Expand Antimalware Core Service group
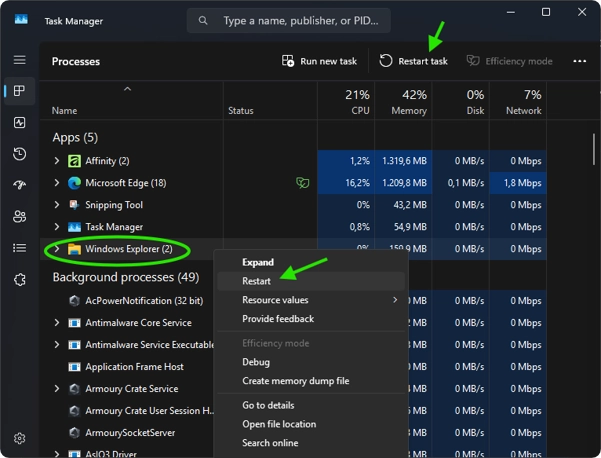Image resolution: width=601 pixels, height=458 pixels. 57,323
